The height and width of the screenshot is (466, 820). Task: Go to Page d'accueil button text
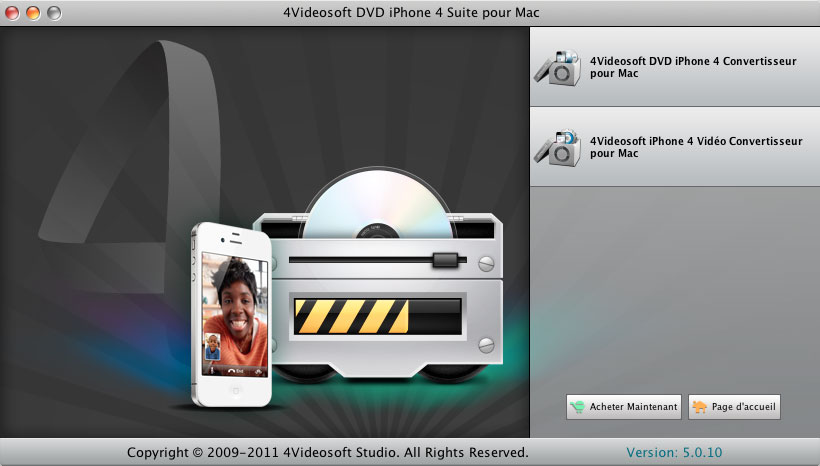(x=742, y=407)
